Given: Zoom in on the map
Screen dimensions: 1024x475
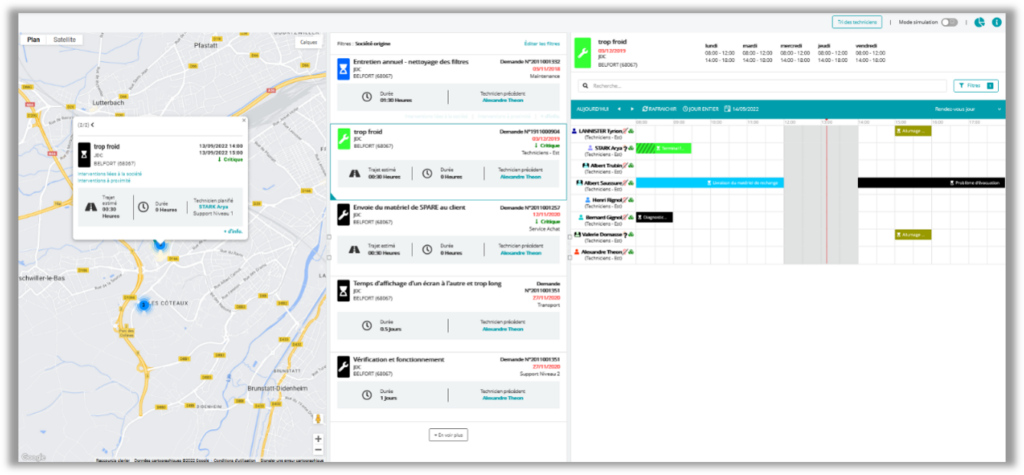Looking at the screenshot, I should point(318,438).
